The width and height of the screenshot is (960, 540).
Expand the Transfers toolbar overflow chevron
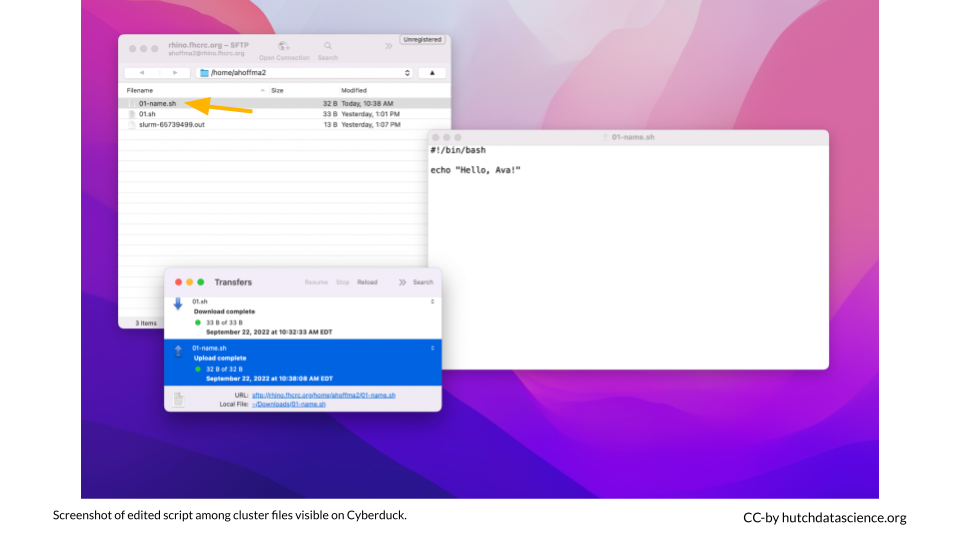(x=402, y=282)
